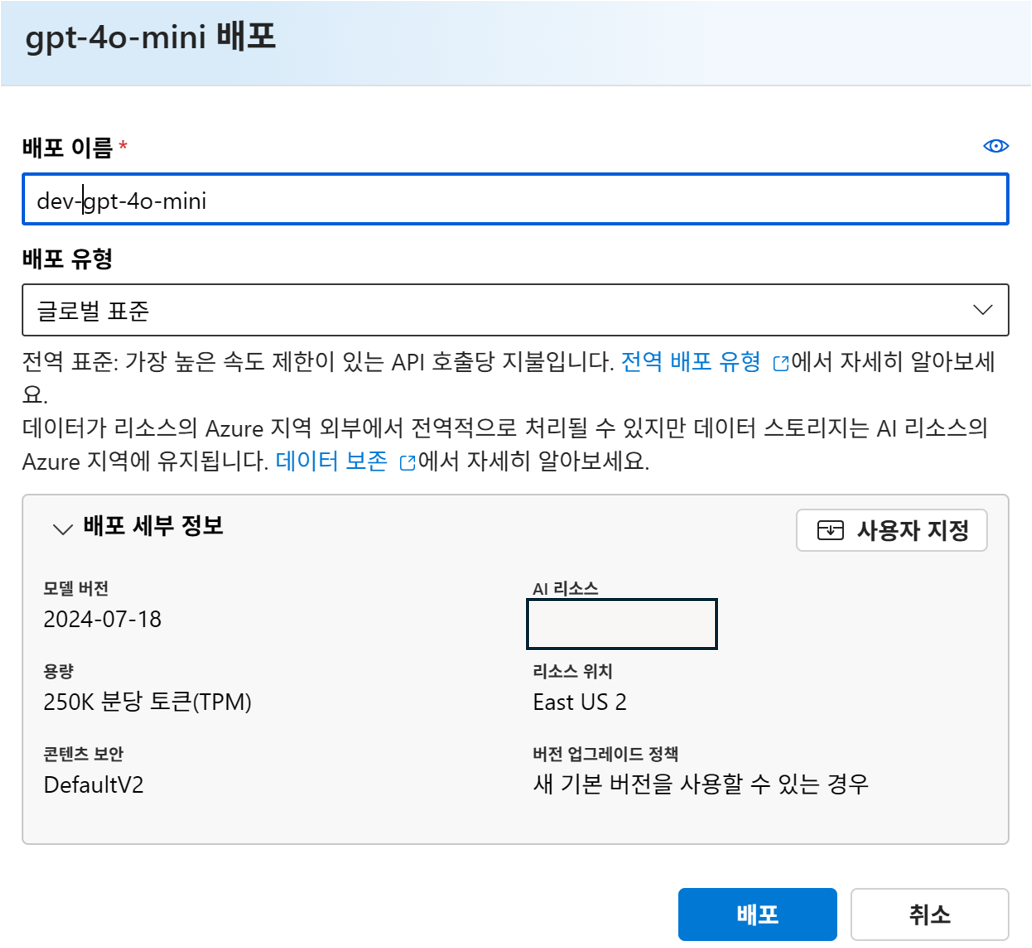Click the 리소스 위치 label
This screenshot has height=948, width=1032.
(573, 671)
